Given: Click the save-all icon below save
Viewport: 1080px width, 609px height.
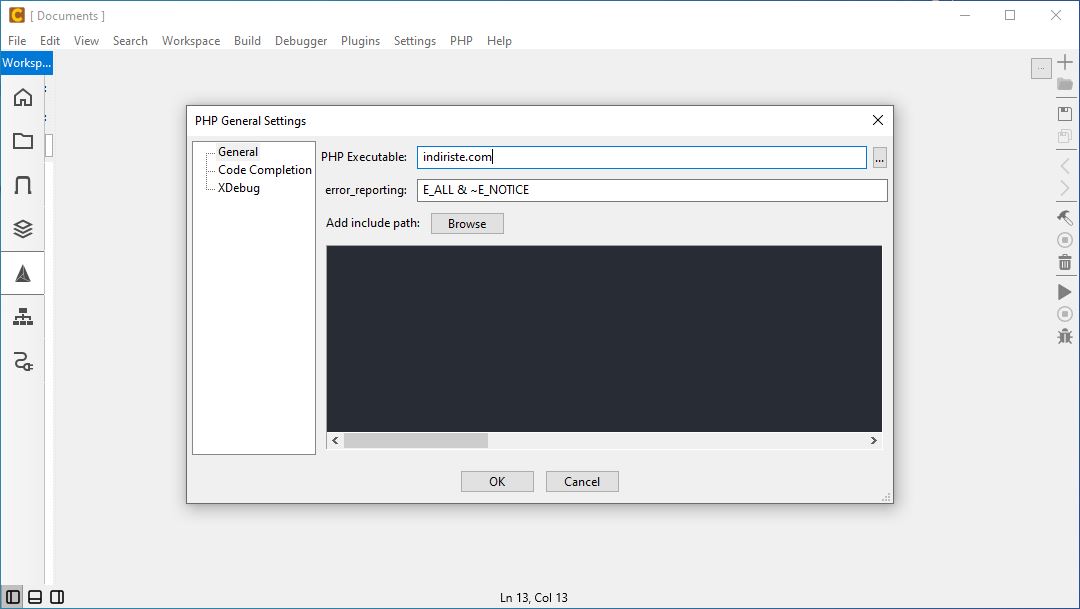Looking at the screenshot, I should [x=1065, y=136].
